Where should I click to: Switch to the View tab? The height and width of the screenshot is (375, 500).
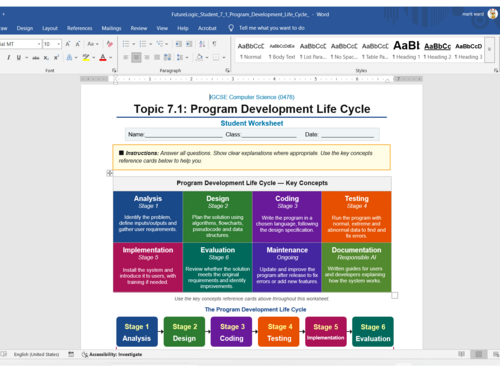point(162,28)
